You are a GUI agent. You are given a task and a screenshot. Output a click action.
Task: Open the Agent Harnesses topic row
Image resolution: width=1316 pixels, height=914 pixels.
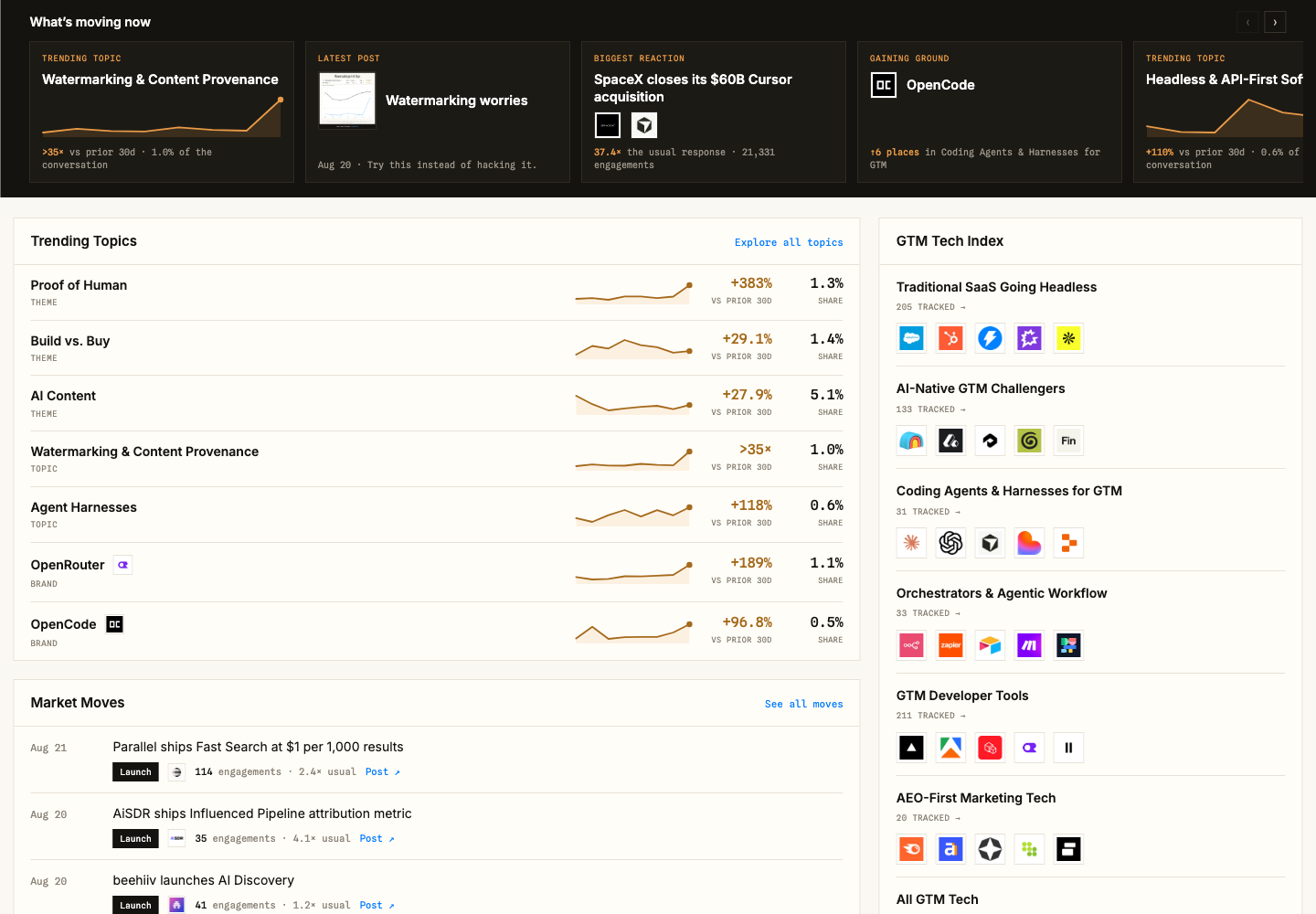pyautogui.click(x=437, y=515)
